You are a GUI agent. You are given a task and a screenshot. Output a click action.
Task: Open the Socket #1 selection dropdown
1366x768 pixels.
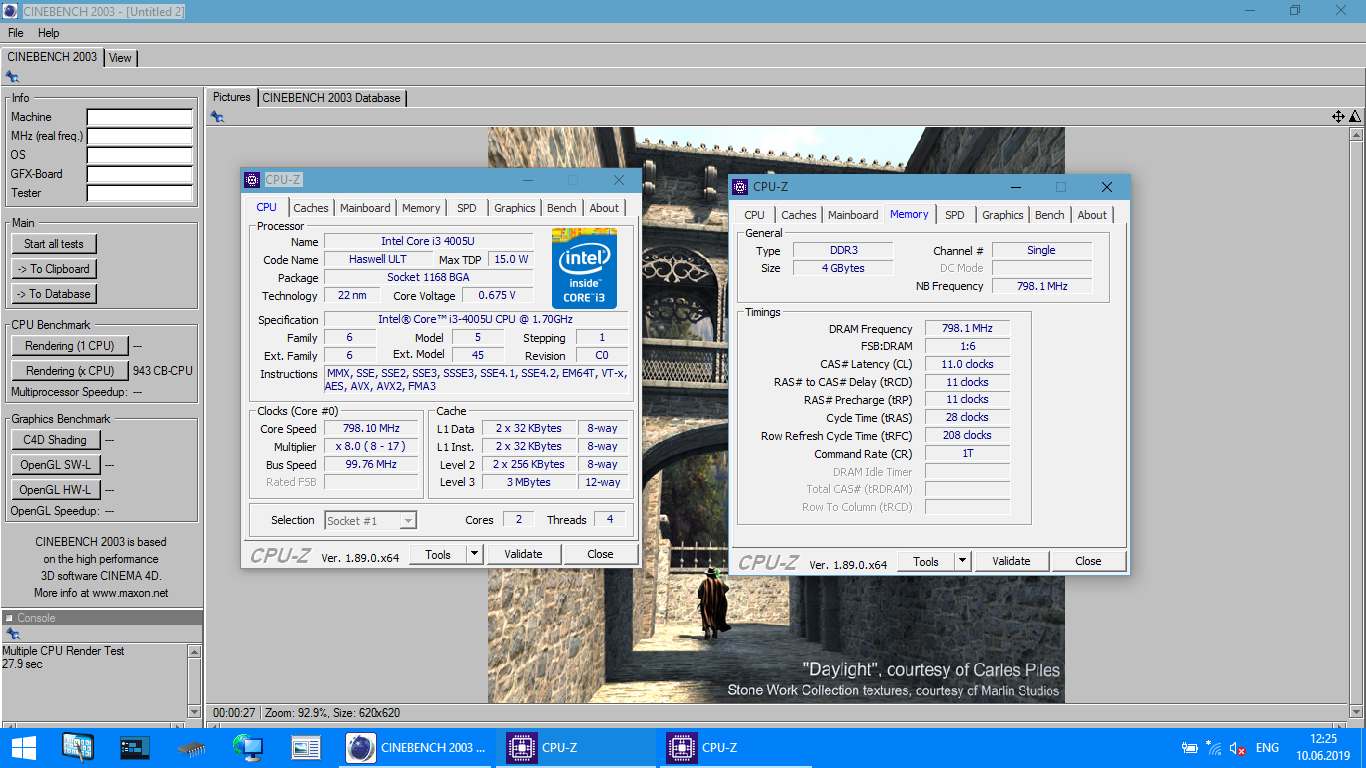[371, 520]
